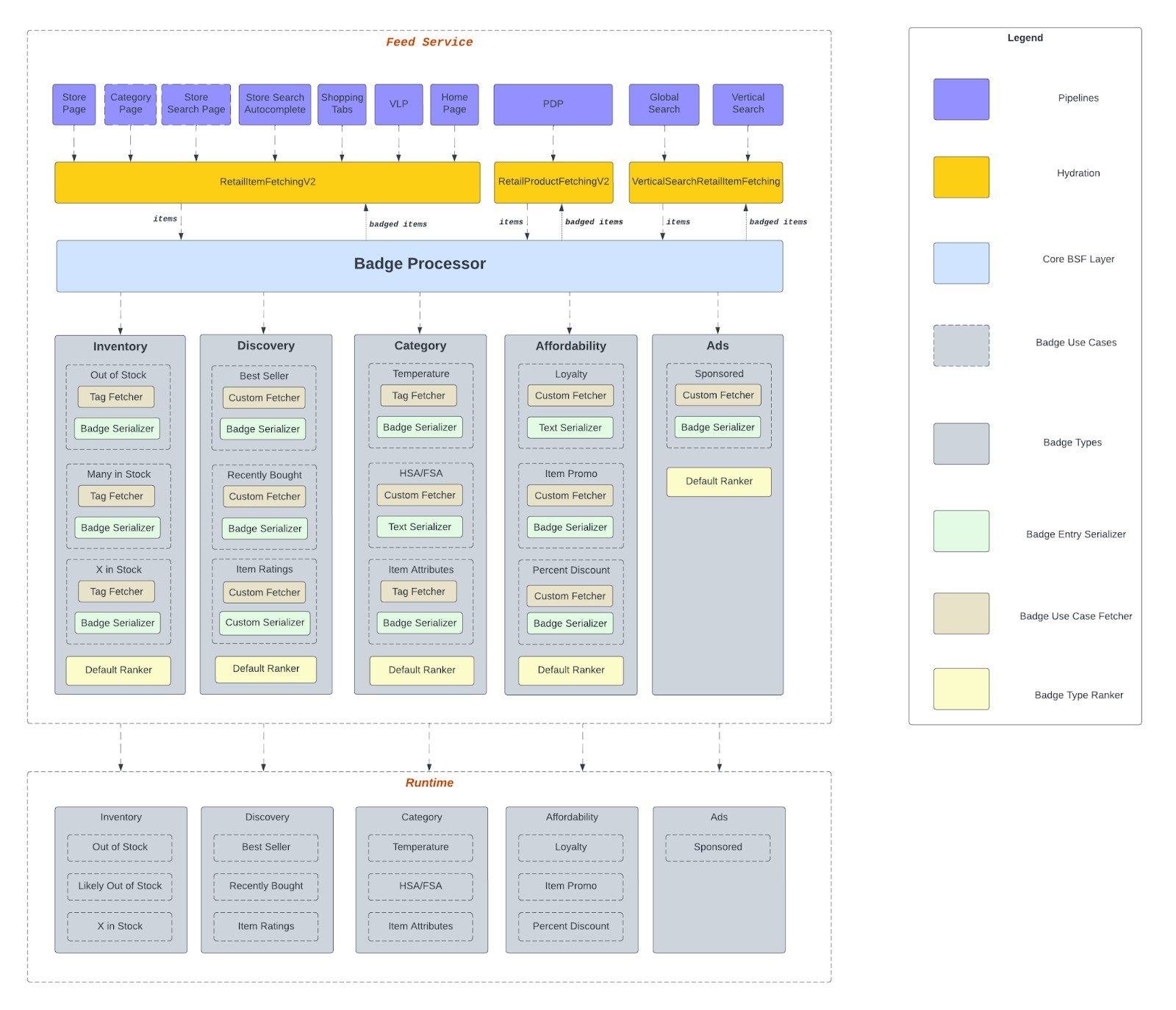Pick the green Badge Entry Serializer swatch
This screenshot has width=1176, height=1010.
click(961, 531)
